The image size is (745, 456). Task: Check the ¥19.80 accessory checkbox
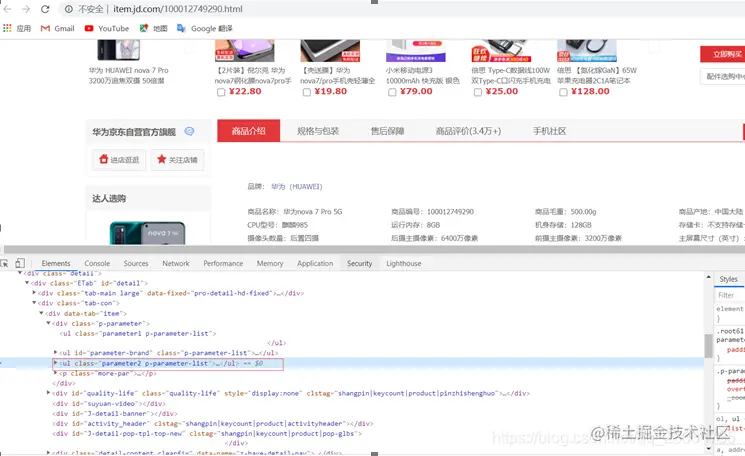point(306,92)
